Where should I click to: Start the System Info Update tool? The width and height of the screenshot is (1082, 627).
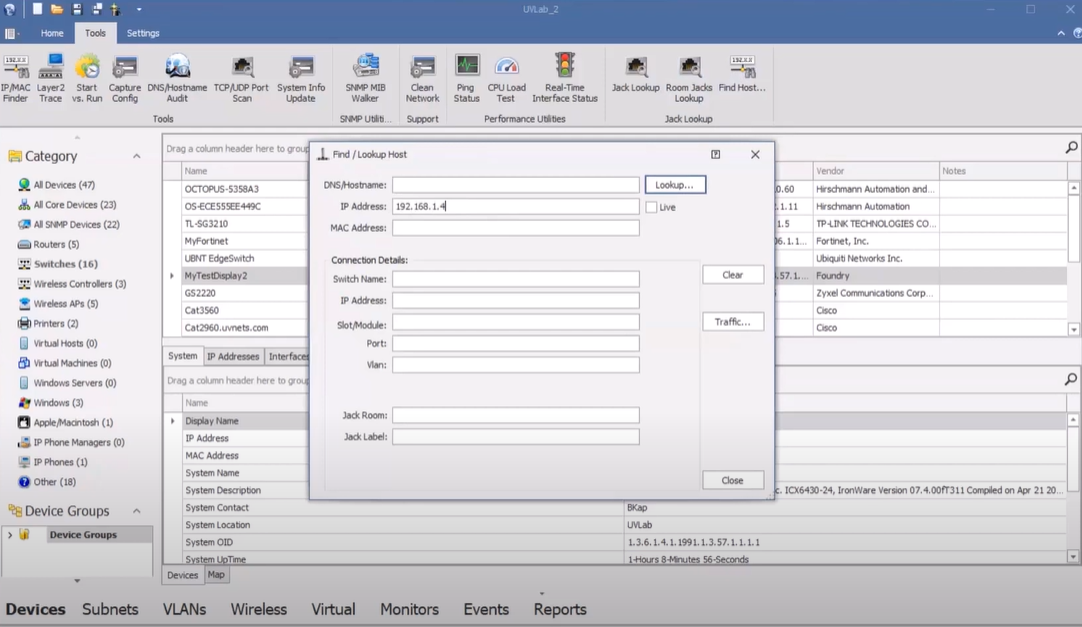301,79
